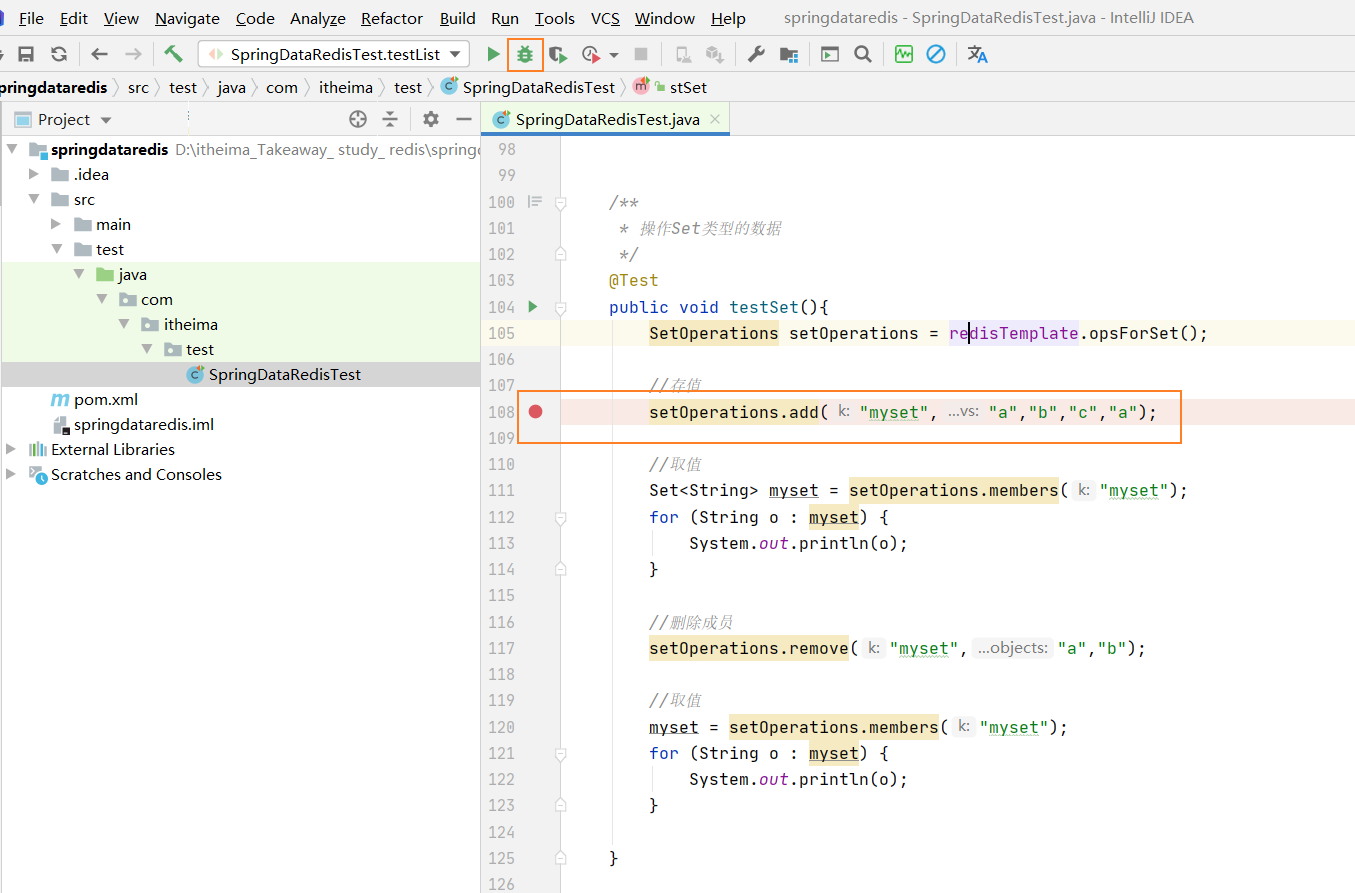Collapse the java folder arrow

click(79, 274)
